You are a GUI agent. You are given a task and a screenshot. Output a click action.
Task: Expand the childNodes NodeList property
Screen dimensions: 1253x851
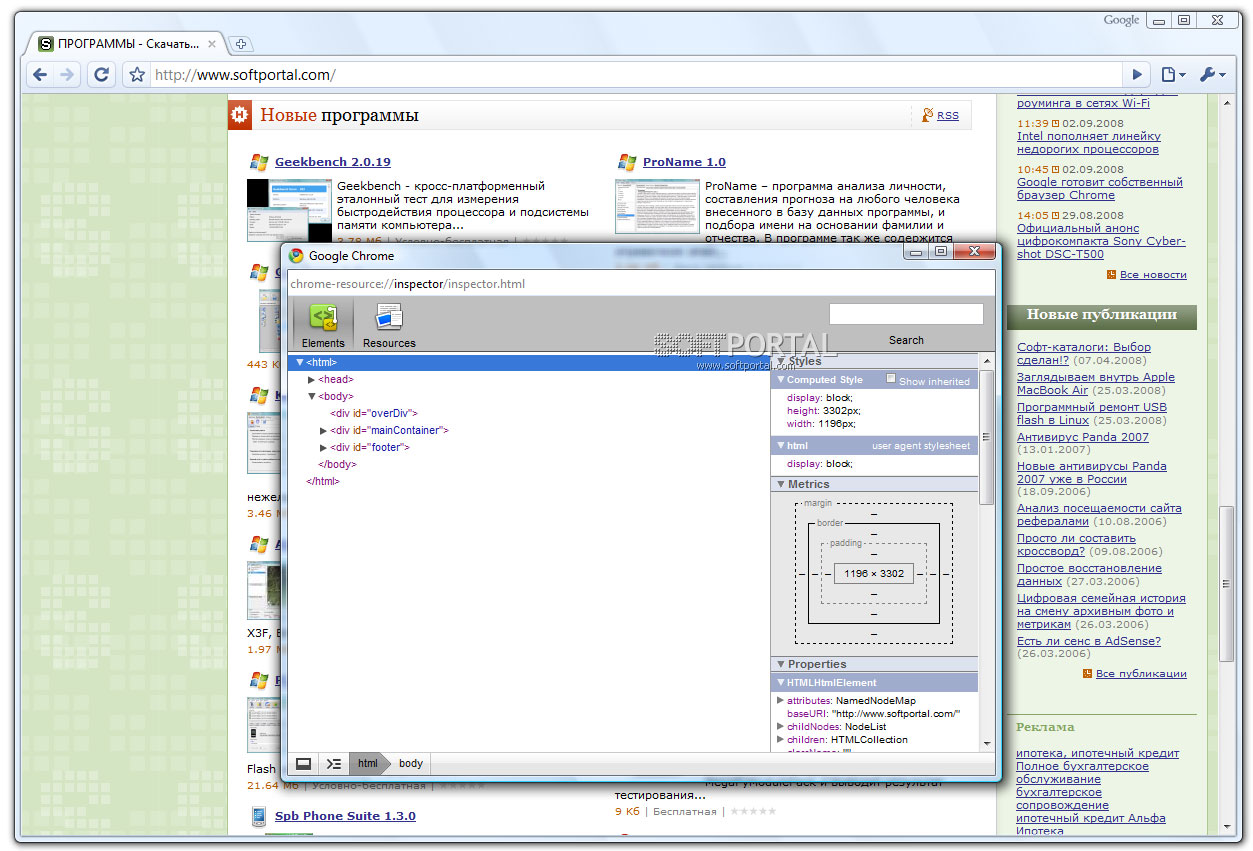point(780,727)
